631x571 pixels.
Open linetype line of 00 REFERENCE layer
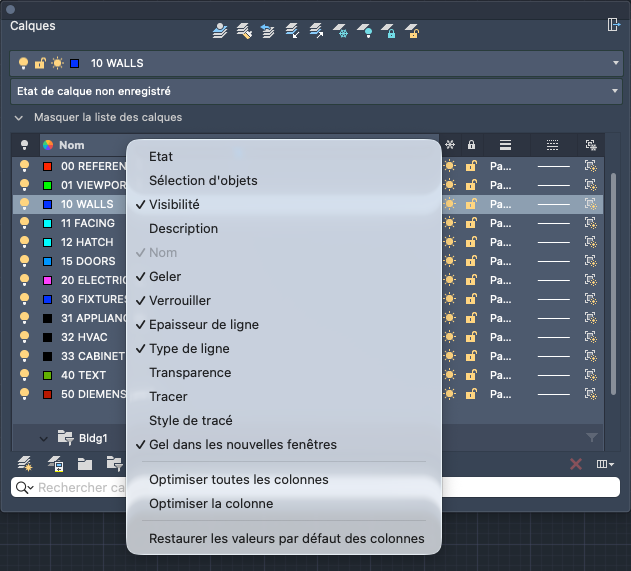(x=554, y=166)
